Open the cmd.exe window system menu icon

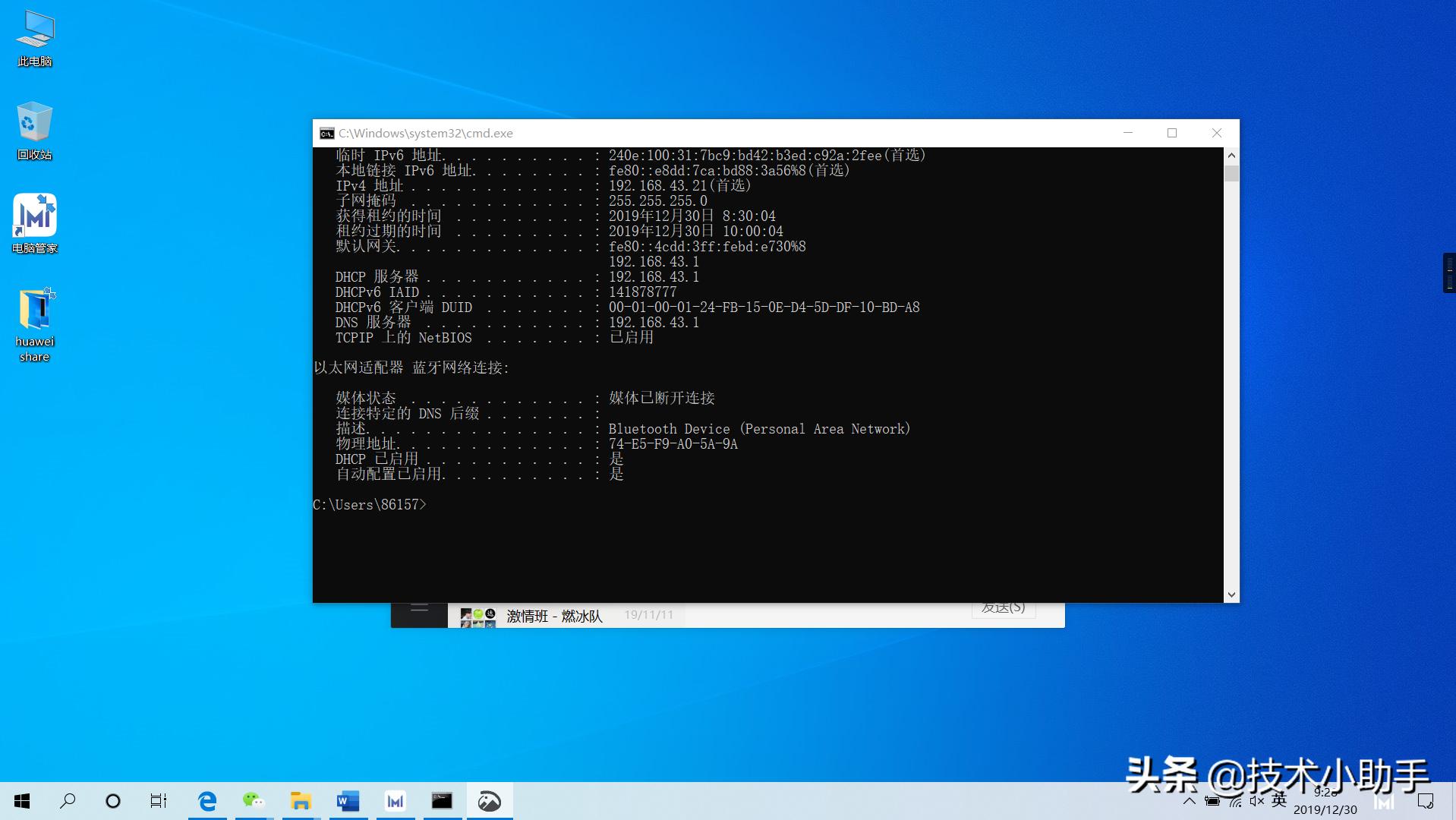326,134
